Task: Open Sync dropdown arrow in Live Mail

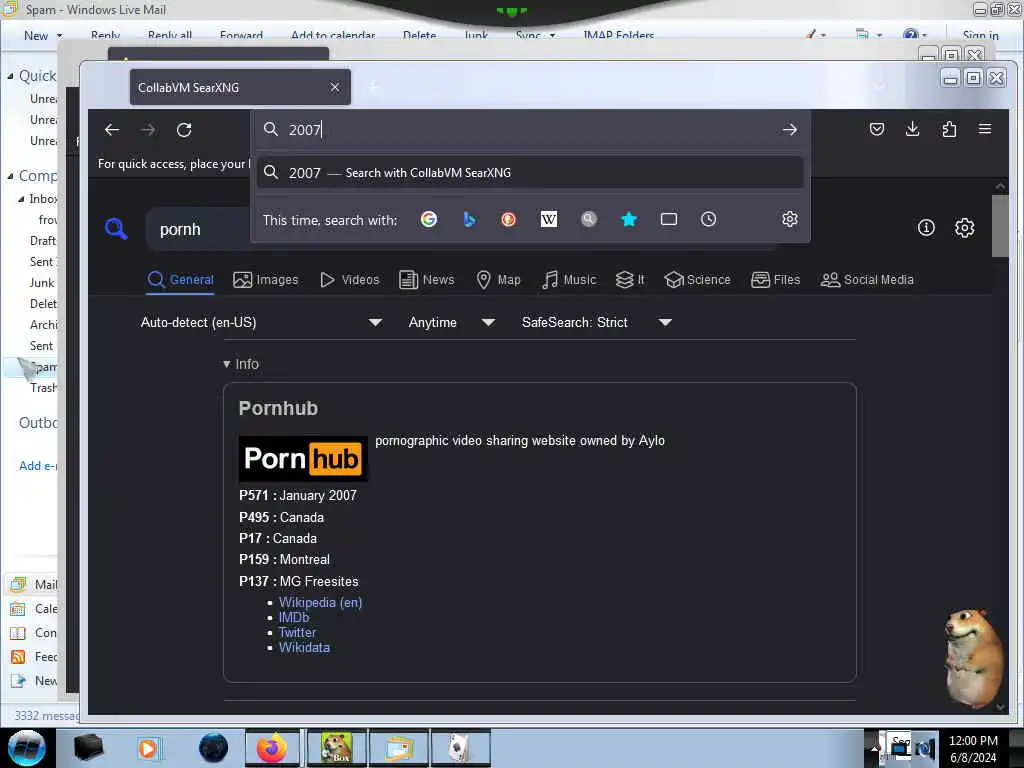Action: (552, 35)
